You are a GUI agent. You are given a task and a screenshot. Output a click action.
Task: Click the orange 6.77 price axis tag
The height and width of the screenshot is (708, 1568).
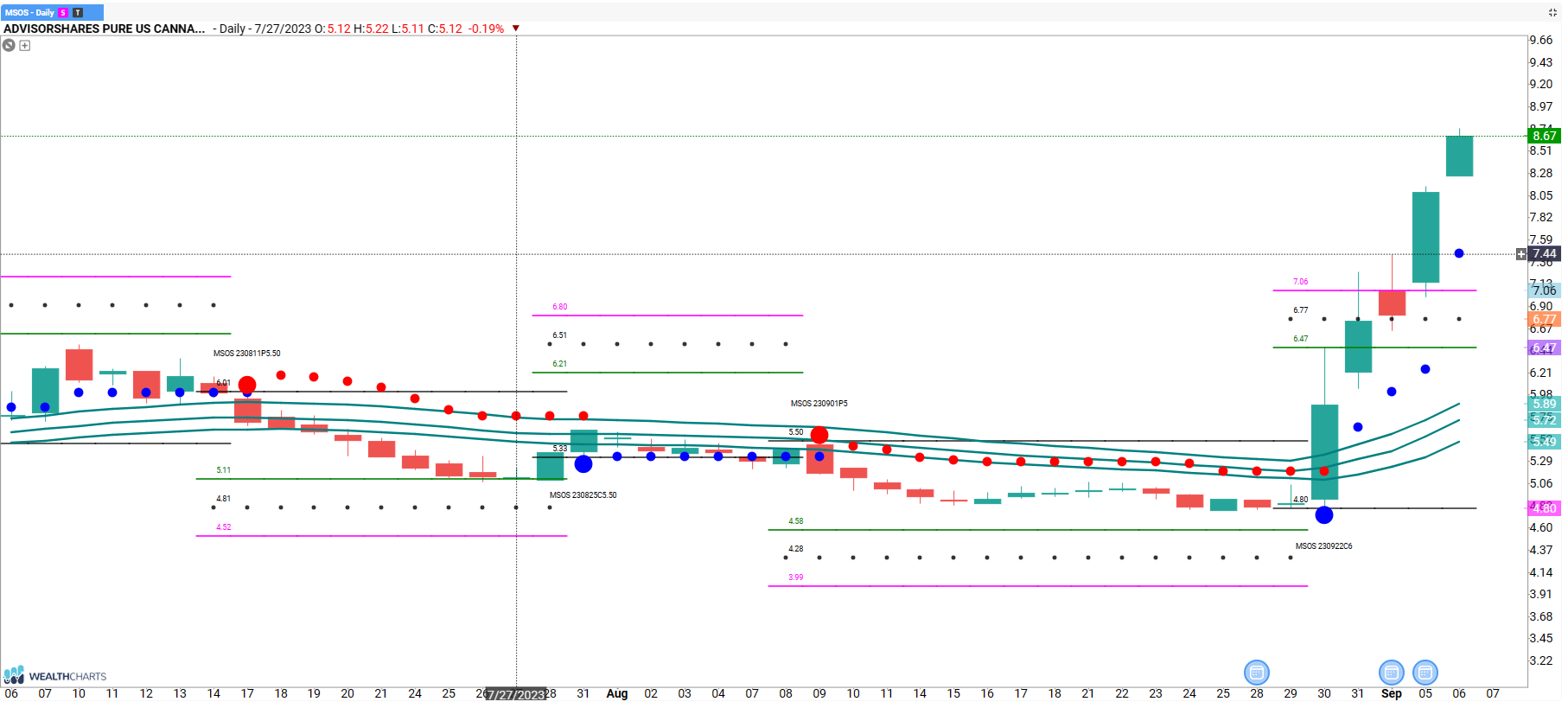pos(1545,319)
